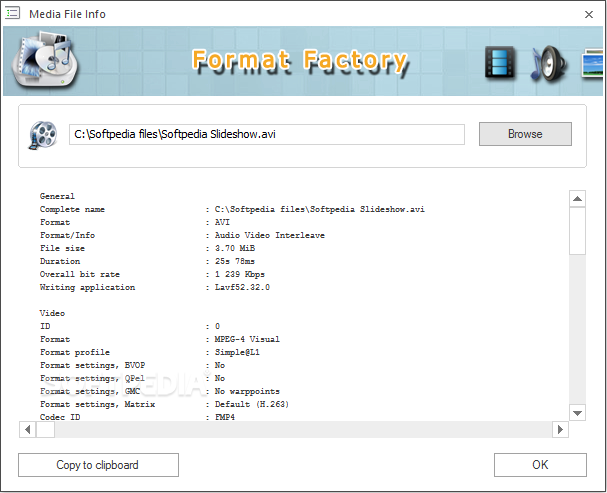This screenshot has width=607, height=493.
Task: Click the landscape picture icon in the banner
Action: pos(593,63)
